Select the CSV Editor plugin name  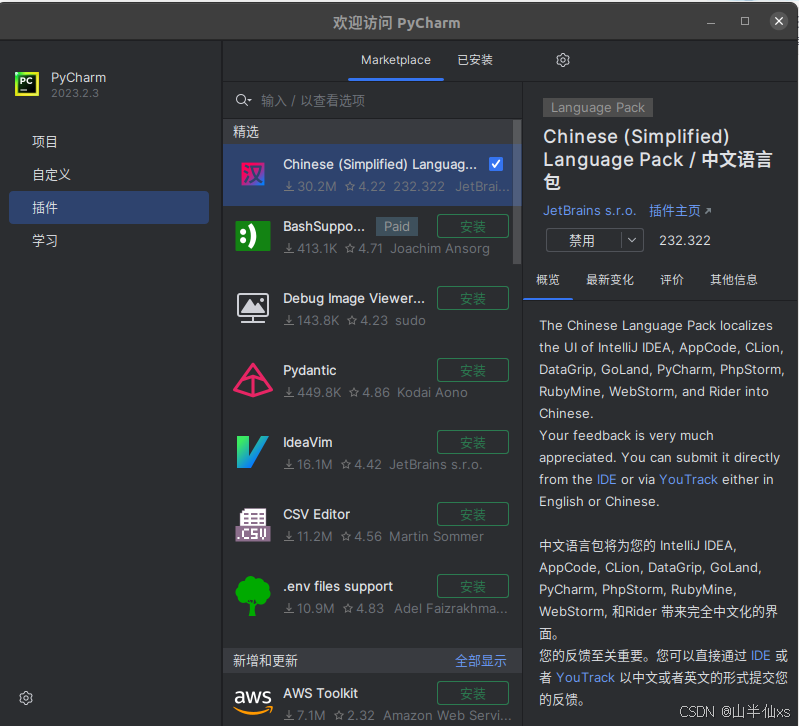click(x=316, y=514)
